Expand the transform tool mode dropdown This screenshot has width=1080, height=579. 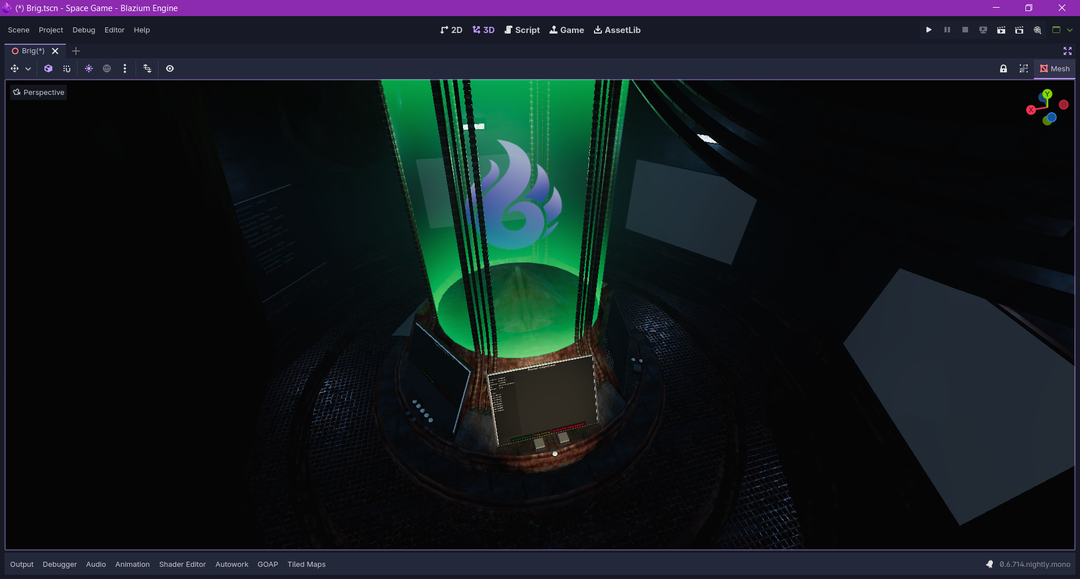coord(28,69)
